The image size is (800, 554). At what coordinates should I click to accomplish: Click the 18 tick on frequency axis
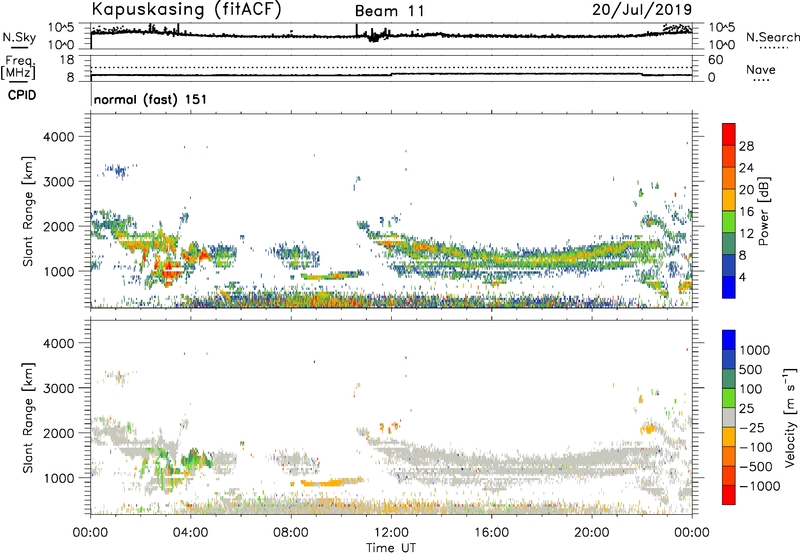point(67,60)
